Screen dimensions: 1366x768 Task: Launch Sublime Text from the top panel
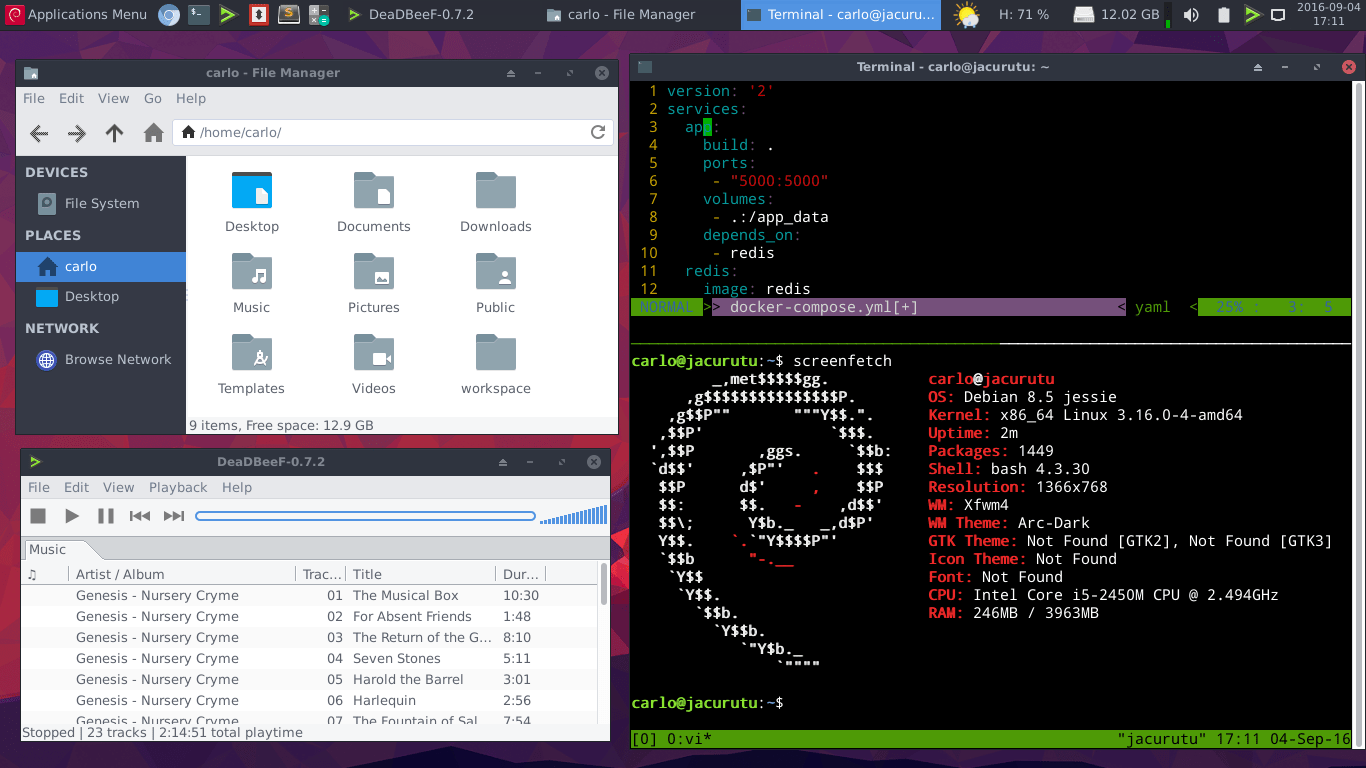(289, 14)
